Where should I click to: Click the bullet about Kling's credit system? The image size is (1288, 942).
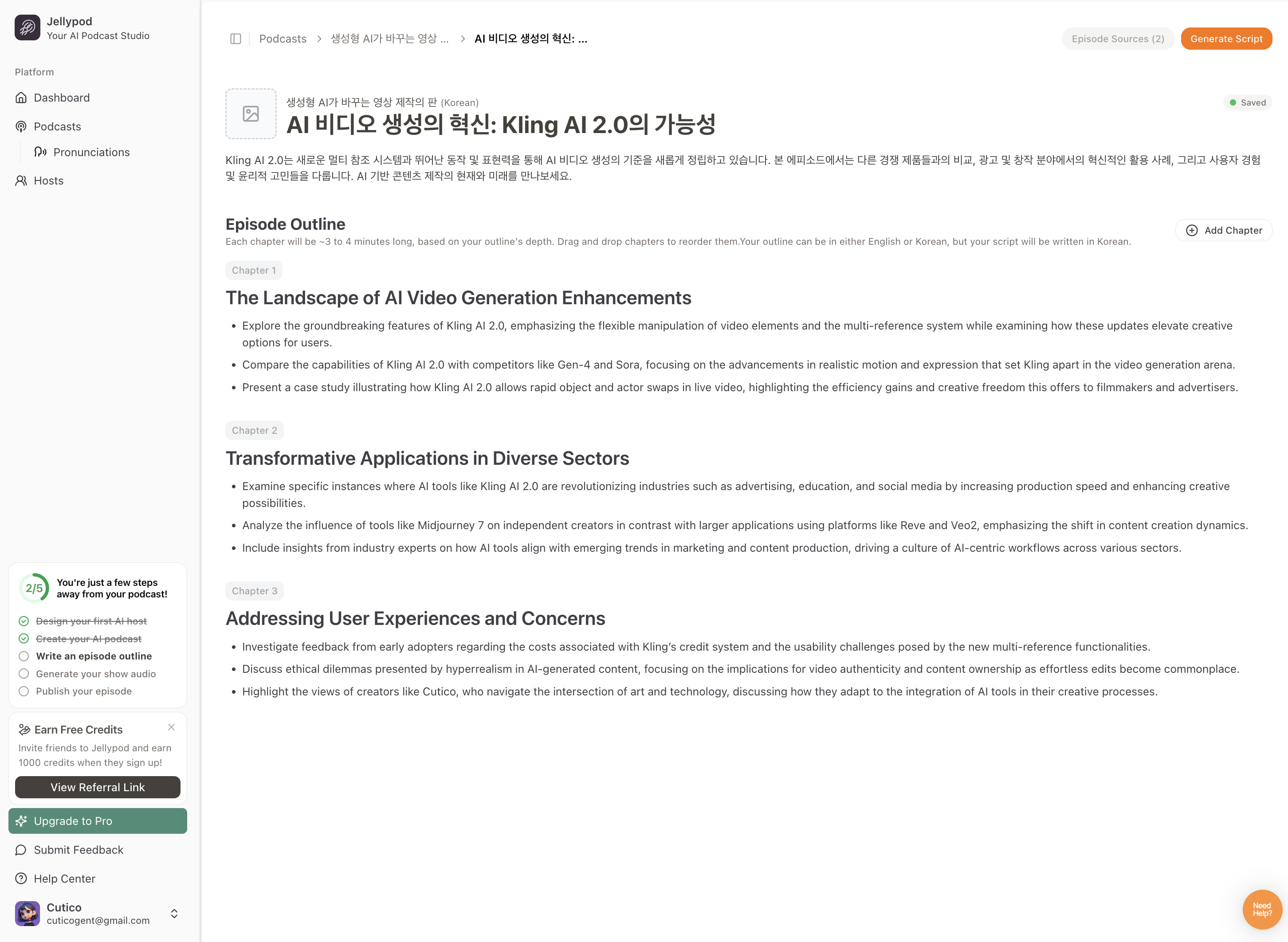click(x=696, y=647)
